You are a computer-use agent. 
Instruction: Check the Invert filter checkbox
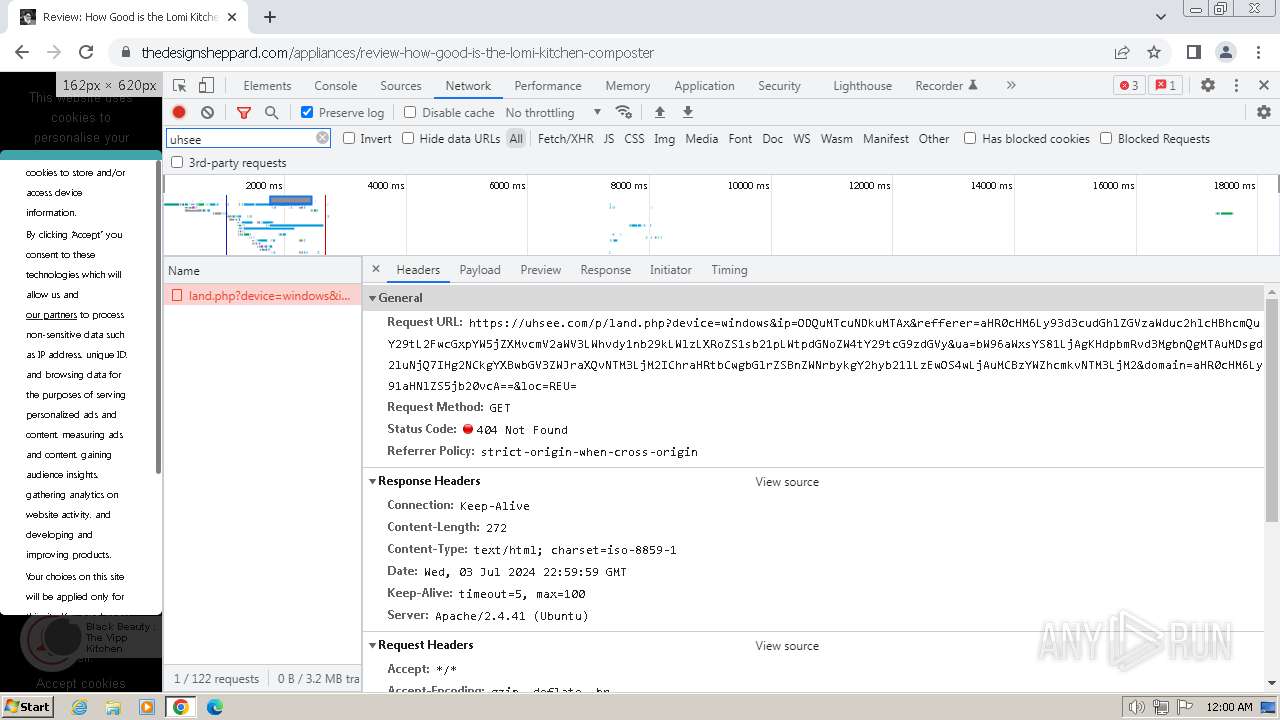(349, 139)
